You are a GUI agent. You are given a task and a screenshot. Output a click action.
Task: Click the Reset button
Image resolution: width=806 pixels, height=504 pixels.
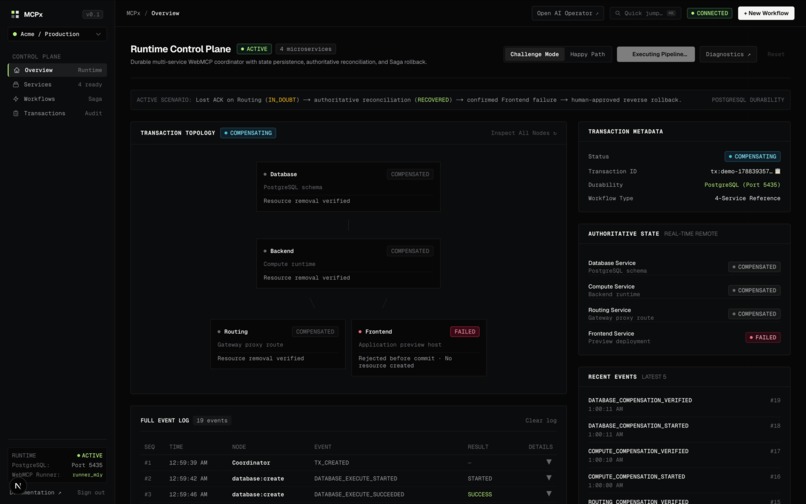pos(776,54)
